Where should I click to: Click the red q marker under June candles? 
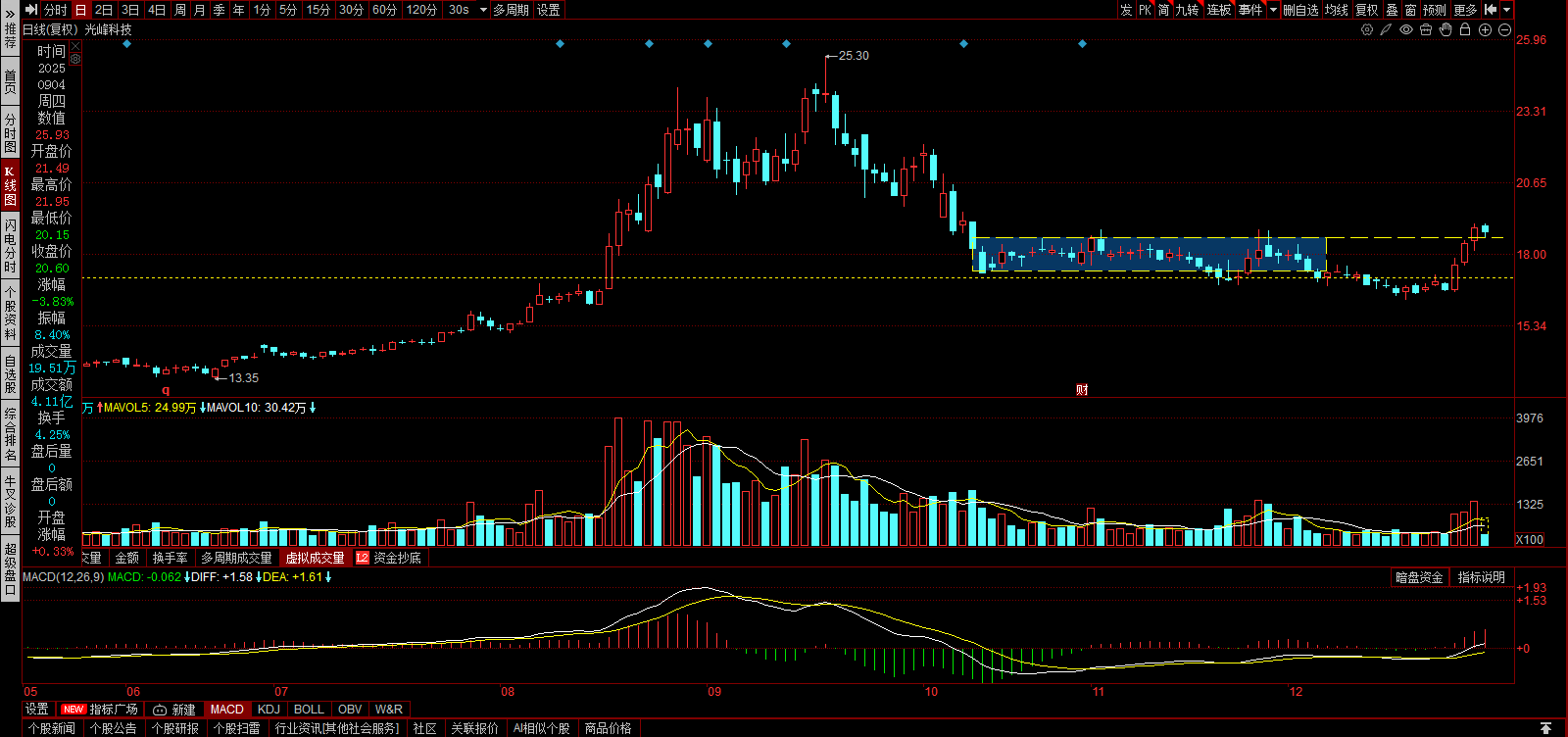click(166, 390)
